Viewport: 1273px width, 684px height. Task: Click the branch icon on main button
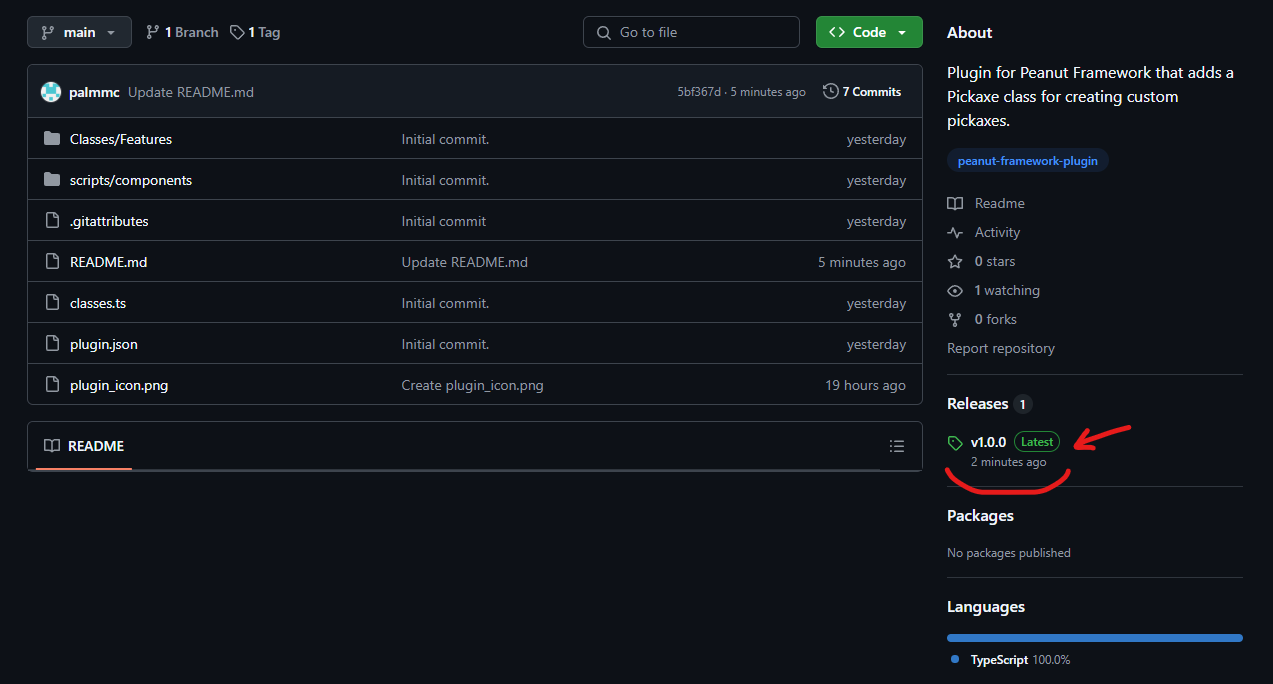(47, 32)
